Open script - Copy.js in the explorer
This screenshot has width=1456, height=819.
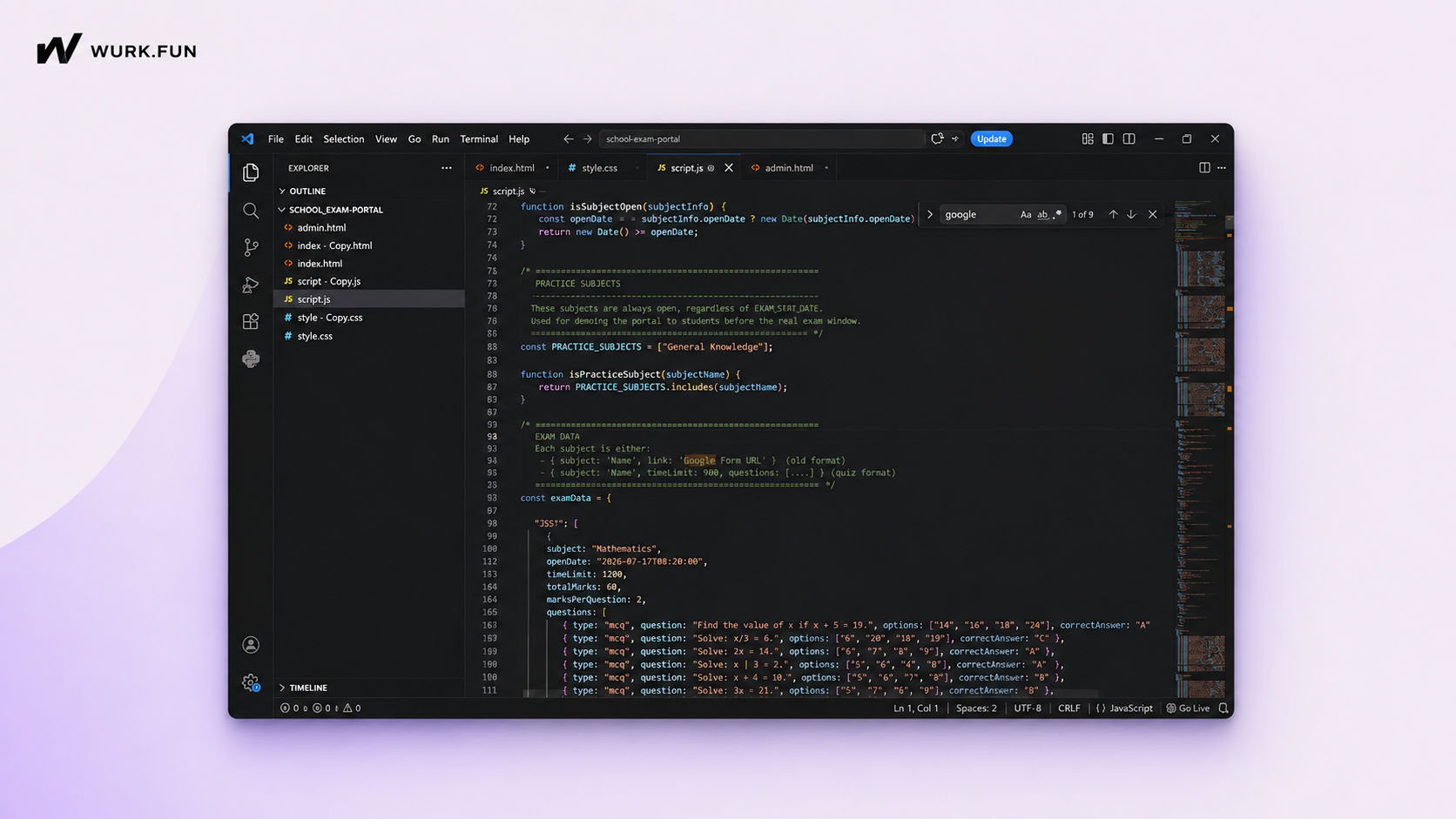[369, 282]
